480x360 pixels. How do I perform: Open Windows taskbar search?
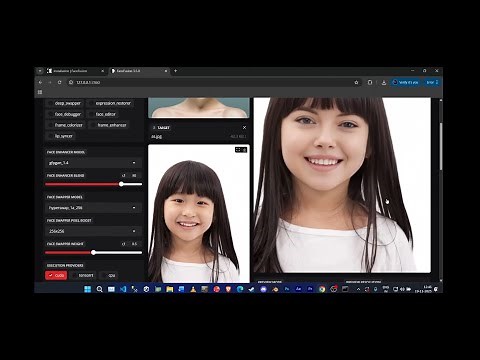pyautogui.click(x=99, y=289)
